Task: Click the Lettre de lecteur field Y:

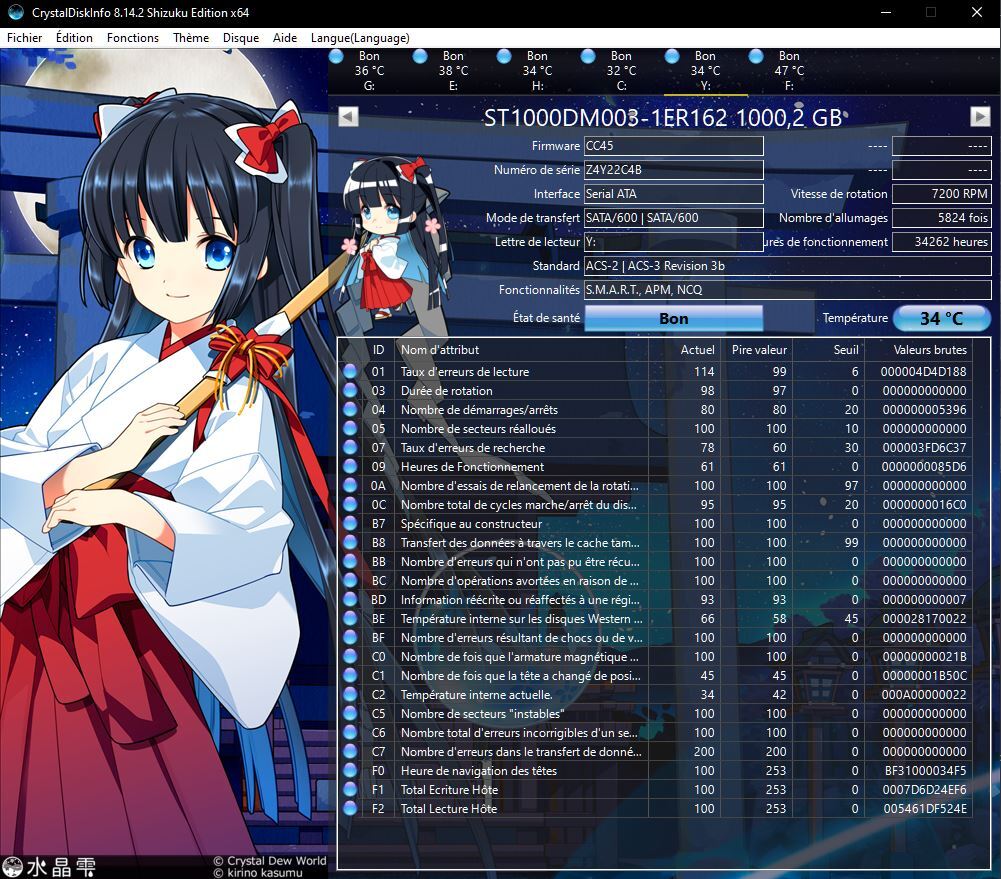Action: [674, 242]
